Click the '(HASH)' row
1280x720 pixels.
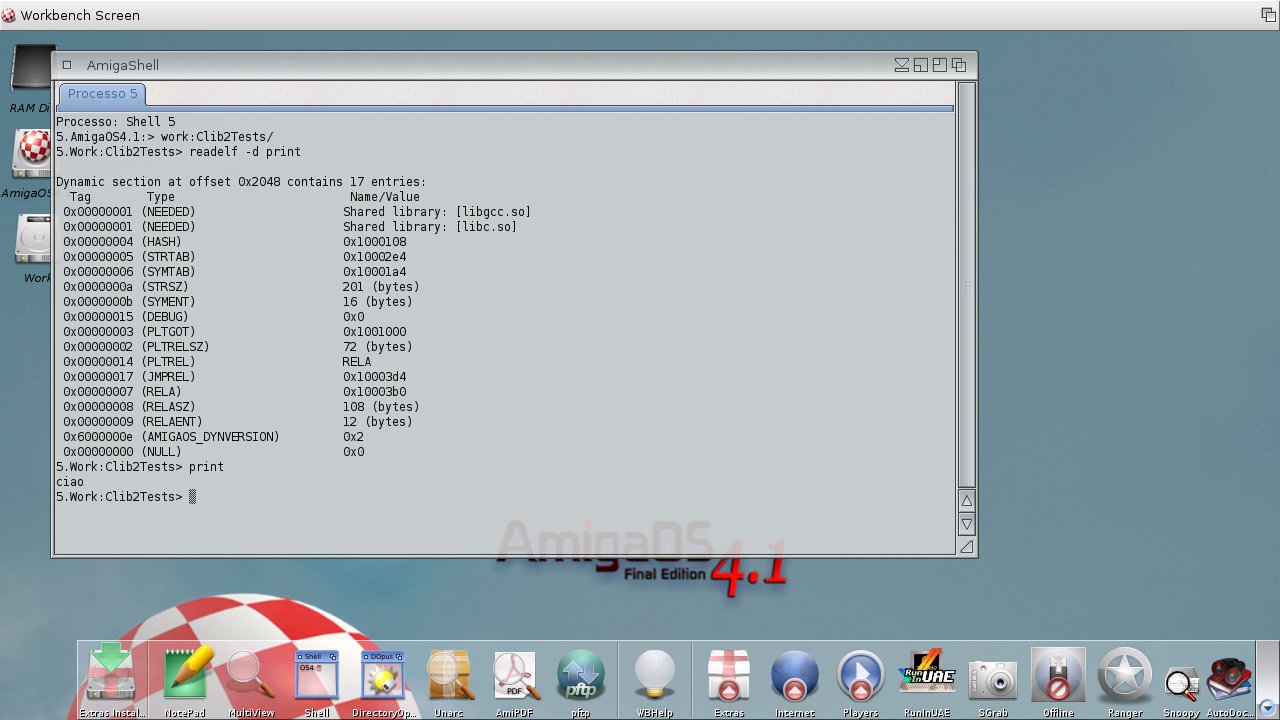tap(235, 242)
